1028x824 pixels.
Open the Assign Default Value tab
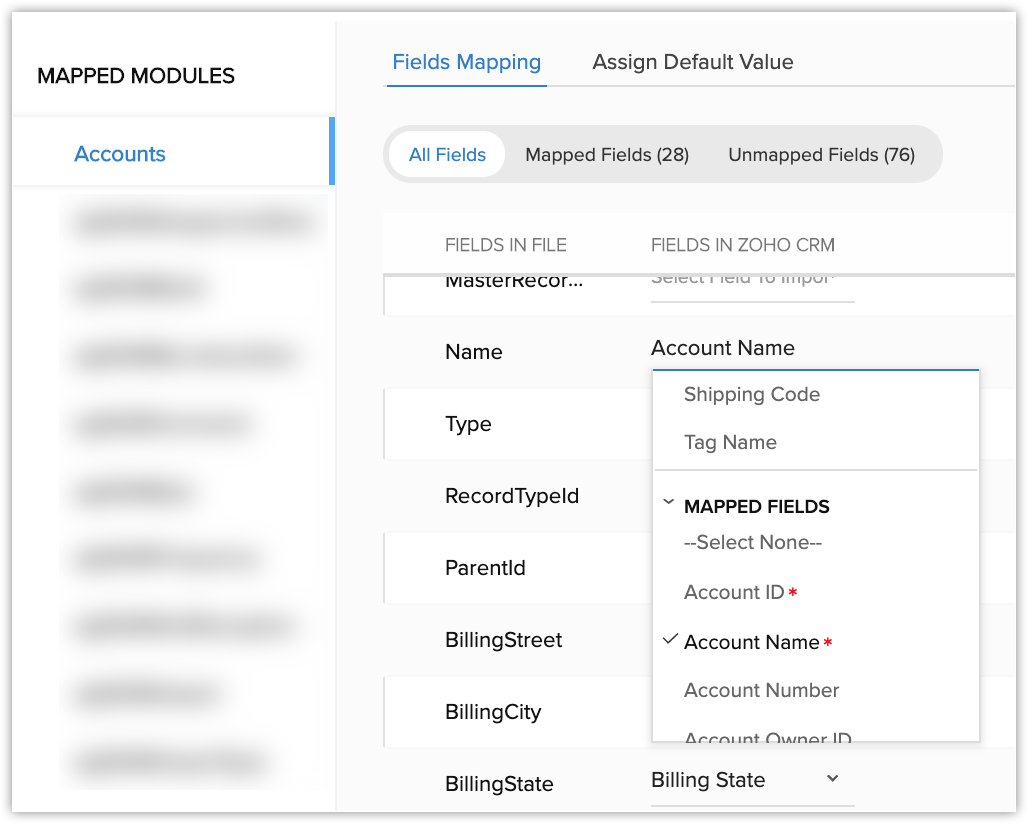[x=692, y=62]
